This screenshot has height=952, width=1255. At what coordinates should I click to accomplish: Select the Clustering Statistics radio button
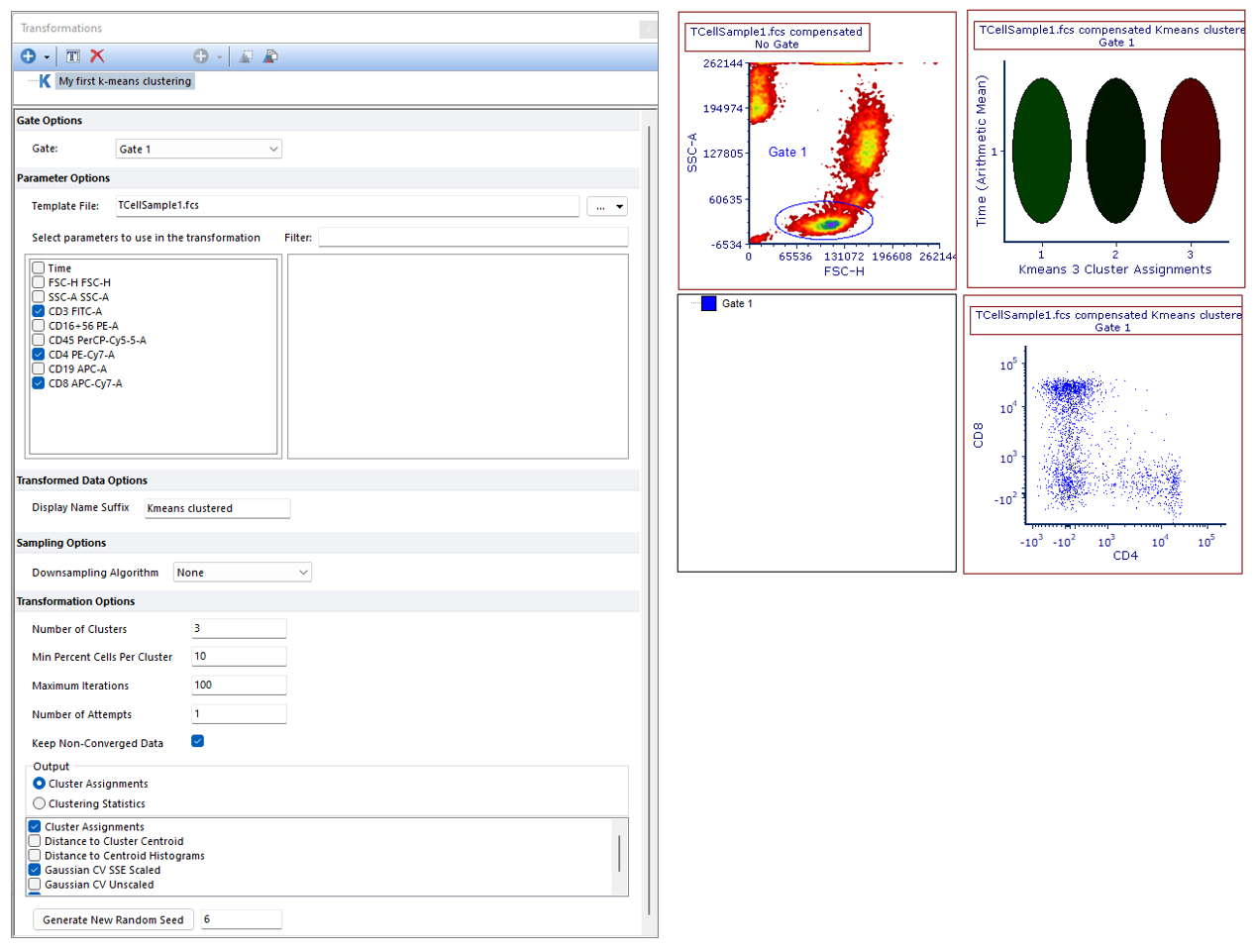[40, 803]
